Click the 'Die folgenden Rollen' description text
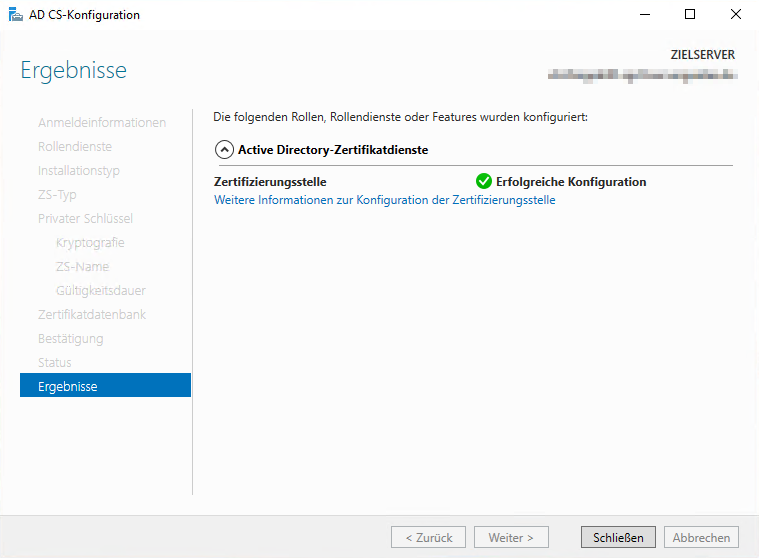 click(400, 117)
